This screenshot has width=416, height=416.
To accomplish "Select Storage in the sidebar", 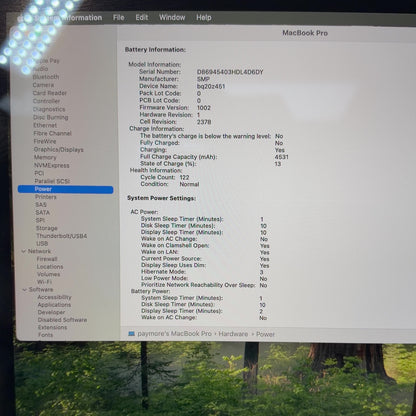I will [47, 228].
